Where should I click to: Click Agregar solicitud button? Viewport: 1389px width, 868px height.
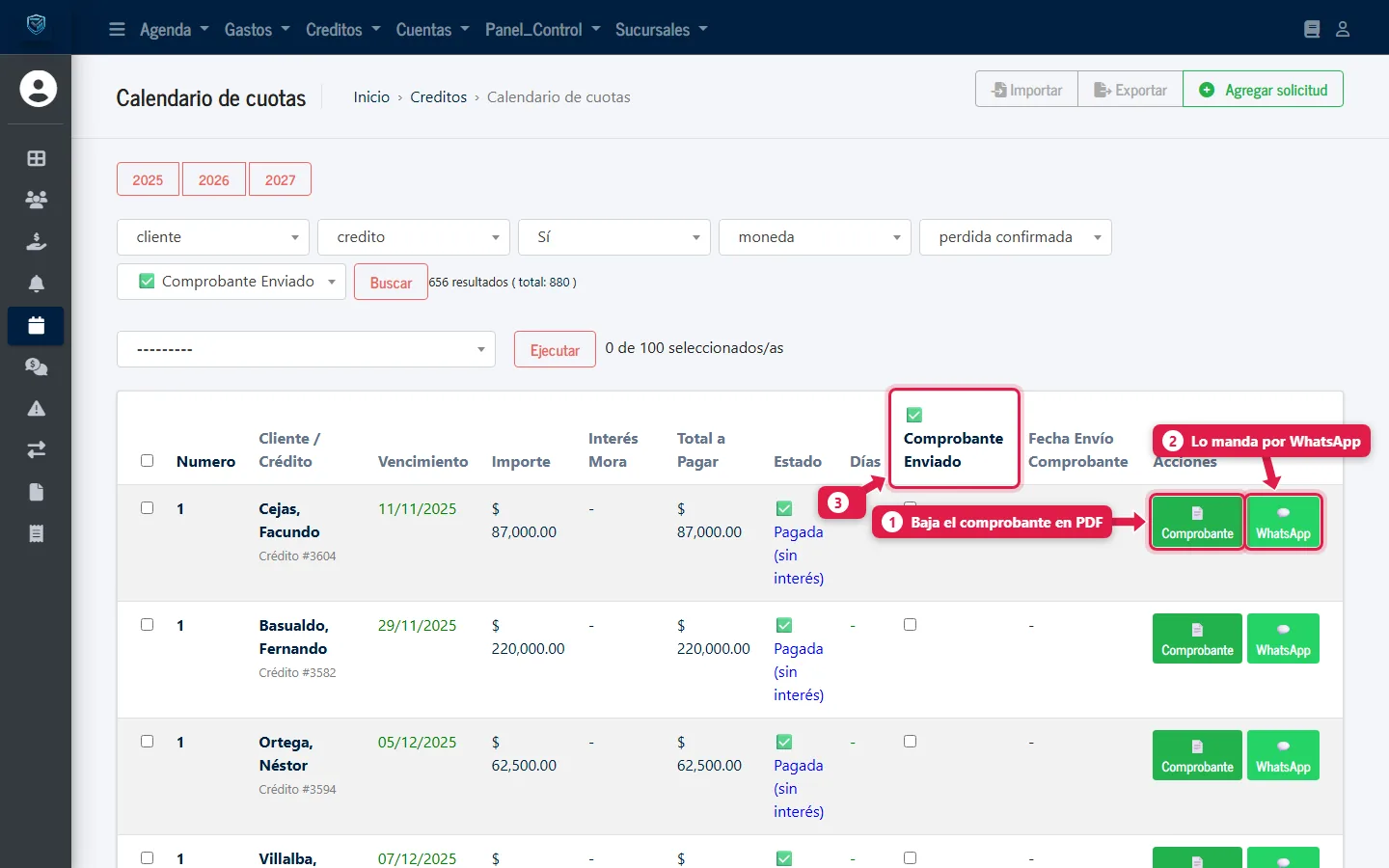1263,90
